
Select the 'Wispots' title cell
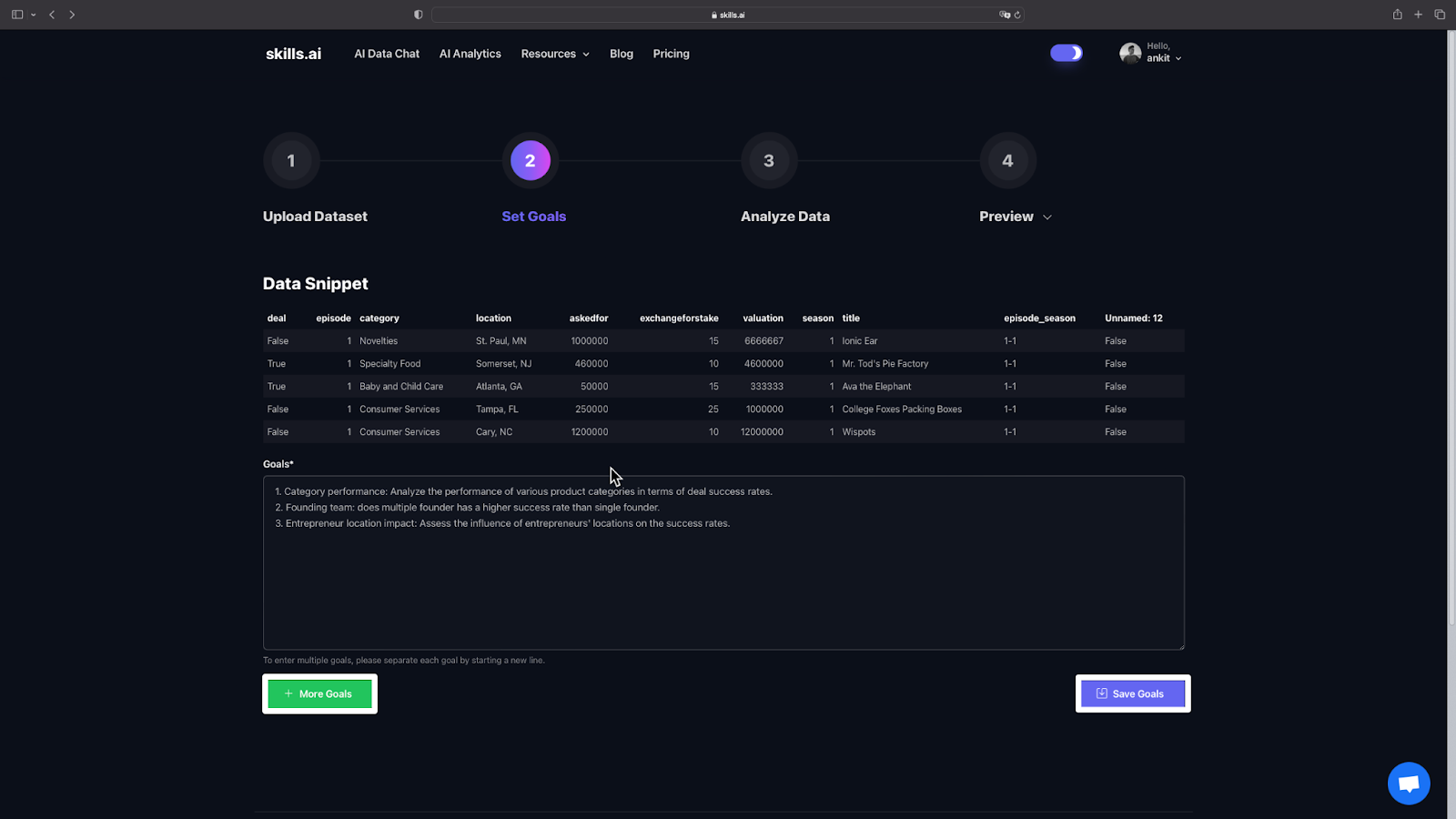click(x=859, y=432)
